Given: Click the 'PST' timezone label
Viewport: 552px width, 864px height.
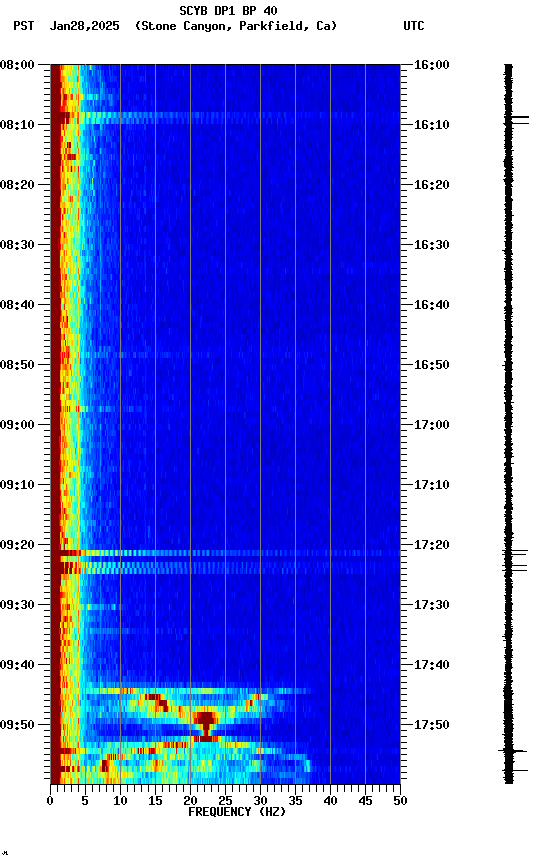Looking at the screenshot, I should (24, 26).
